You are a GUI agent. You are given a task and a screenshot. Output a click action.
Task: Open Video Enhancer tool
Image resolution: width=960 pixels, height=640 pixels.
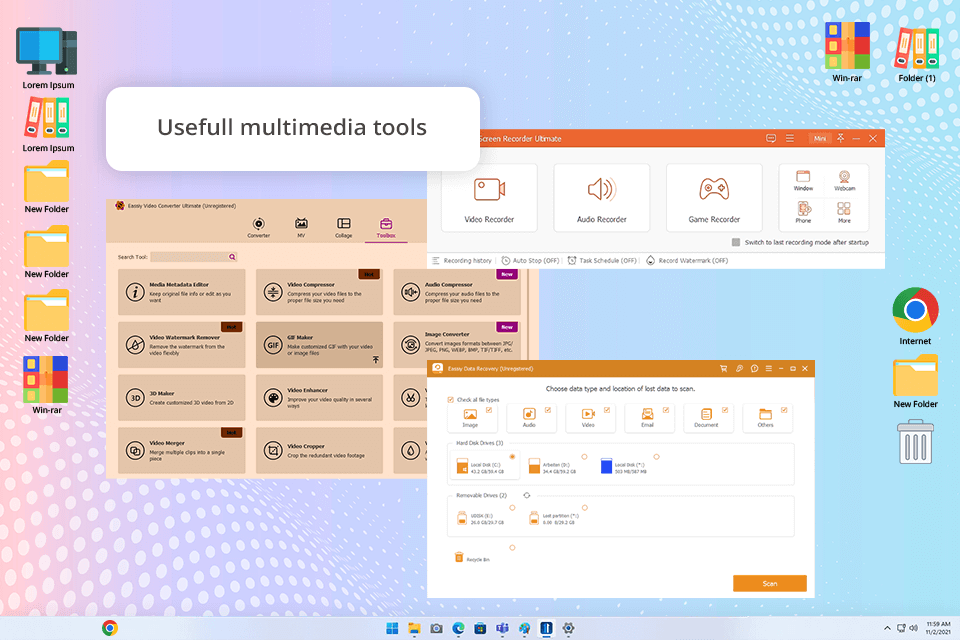pos(319,397)
